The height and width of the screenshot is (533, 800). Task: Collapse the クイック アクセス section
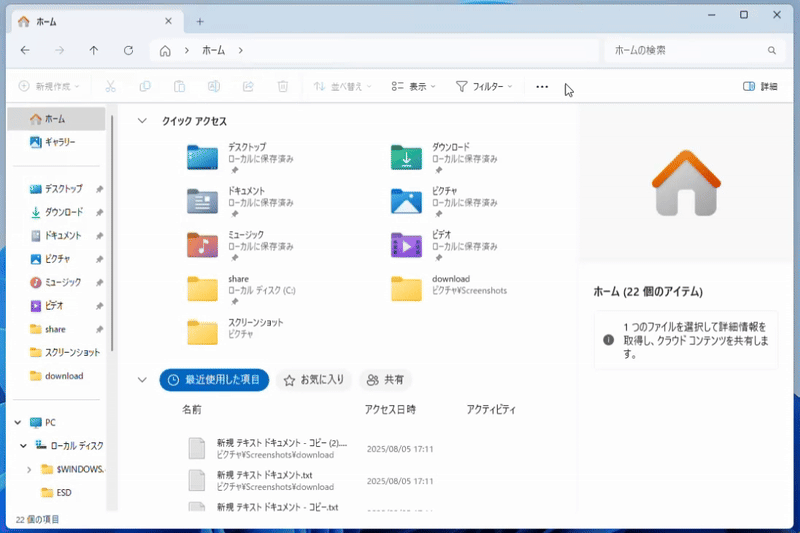coord(142,121)
